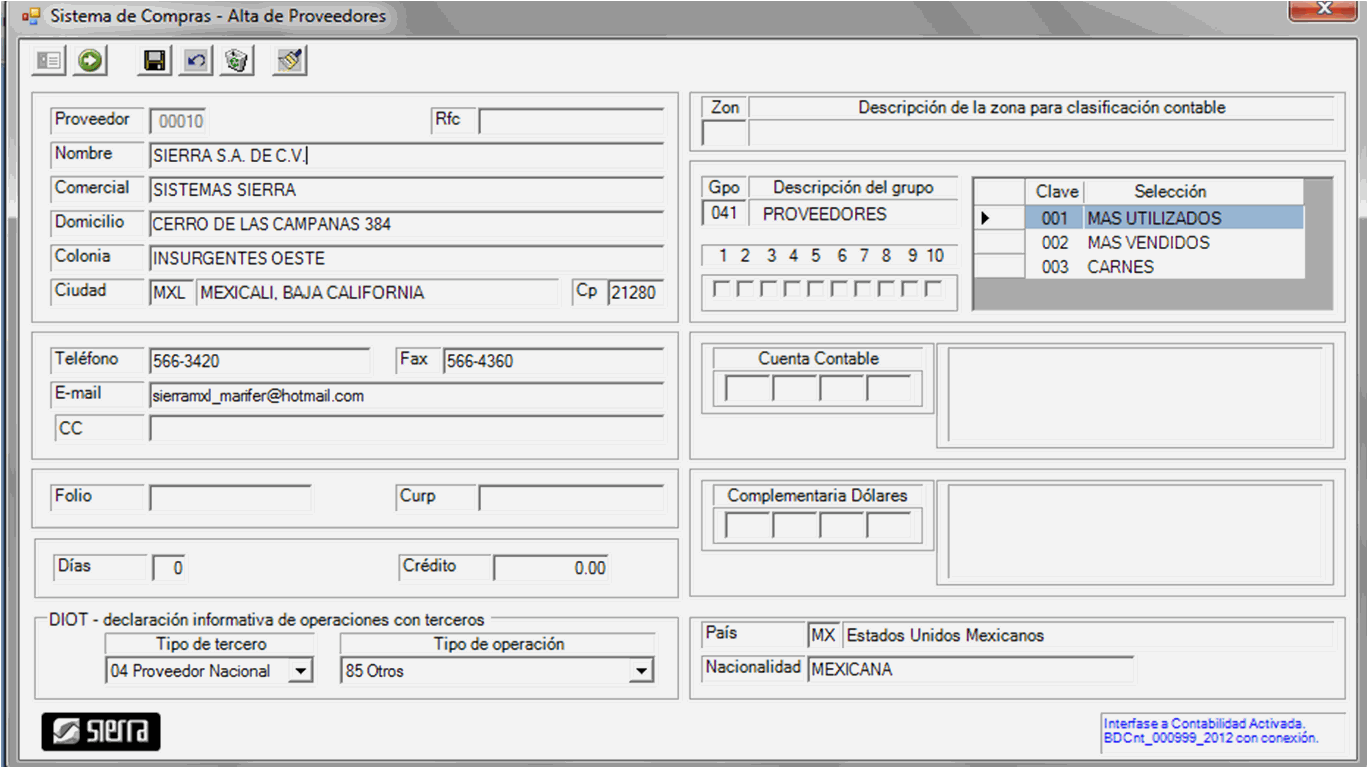This screenshot has width=1368, height=768.
Task: Click the Sierra logo at bottom left
Action: 101,731
